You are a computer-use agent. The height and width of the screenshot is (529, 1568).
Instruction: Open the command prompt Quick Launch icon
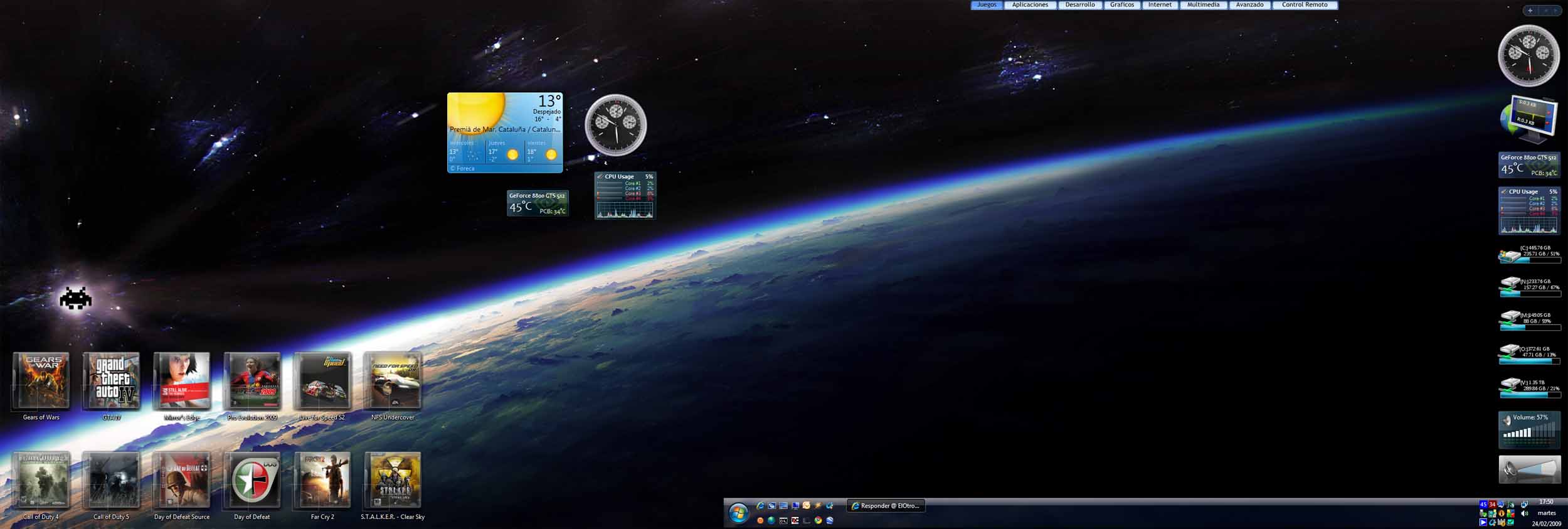(x=783, y=520)
